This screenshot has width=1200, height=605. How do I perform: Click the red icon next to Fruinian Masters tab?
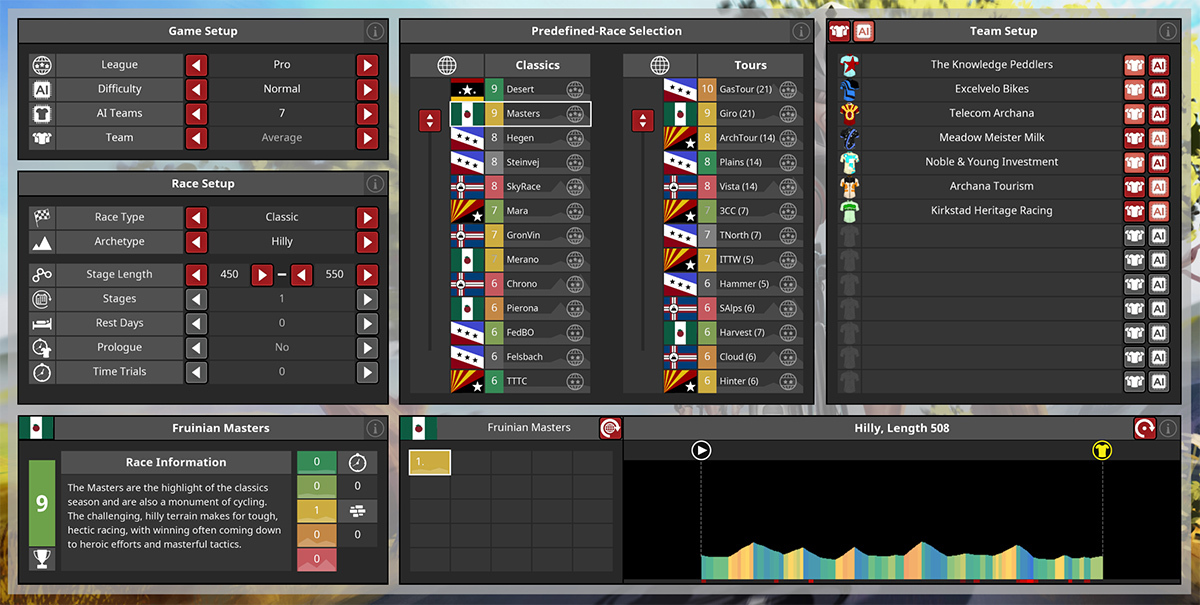(610, 428)
